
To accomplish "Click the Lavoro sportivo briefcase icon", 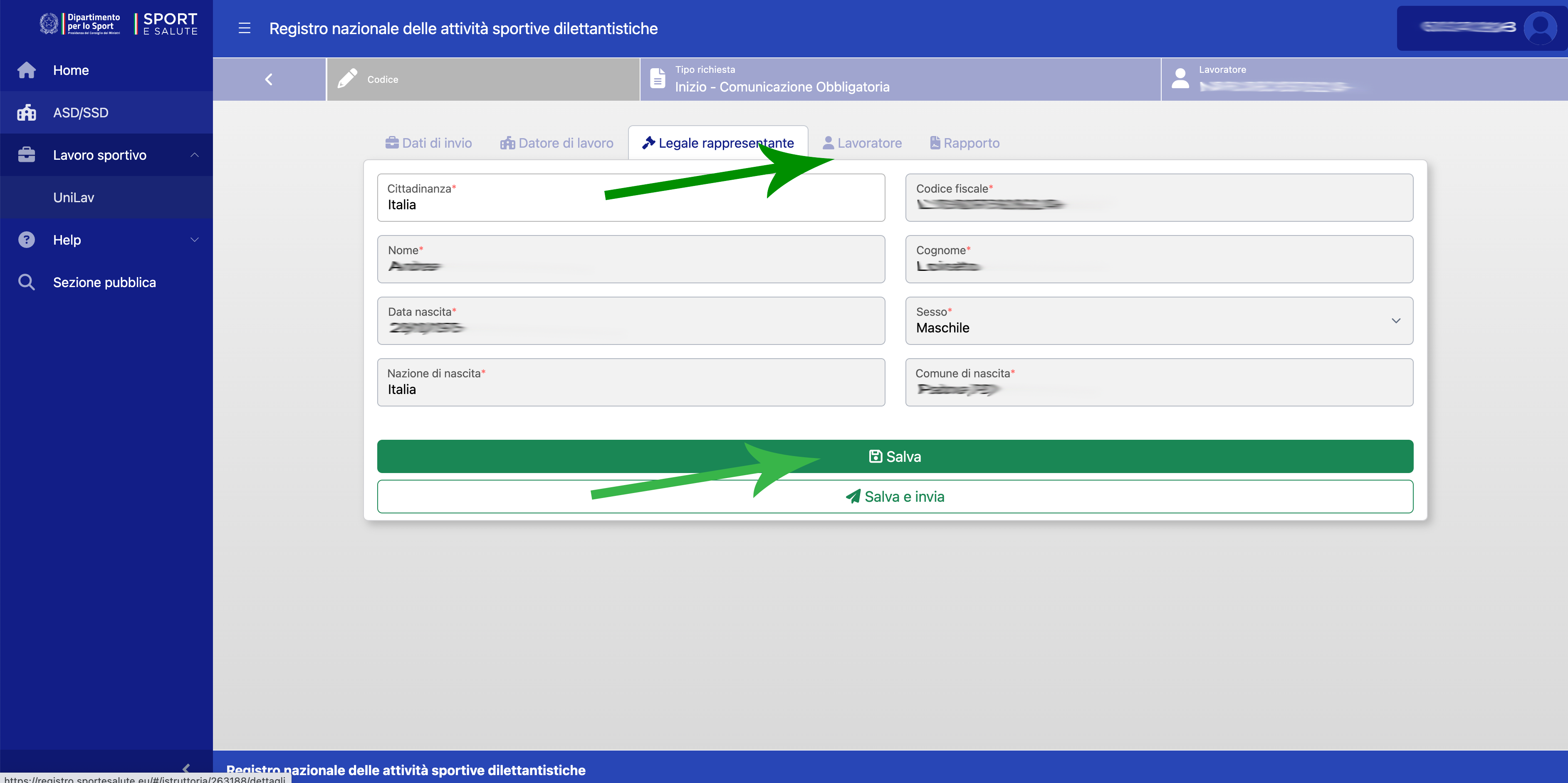I will click(26, 155).
